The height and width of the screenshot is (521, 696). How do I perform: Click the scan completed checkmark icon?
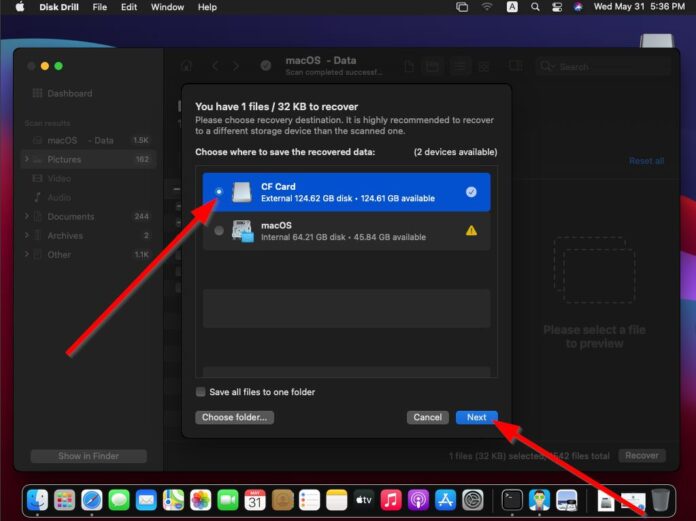pyautogui.click(x=266, y=66)
